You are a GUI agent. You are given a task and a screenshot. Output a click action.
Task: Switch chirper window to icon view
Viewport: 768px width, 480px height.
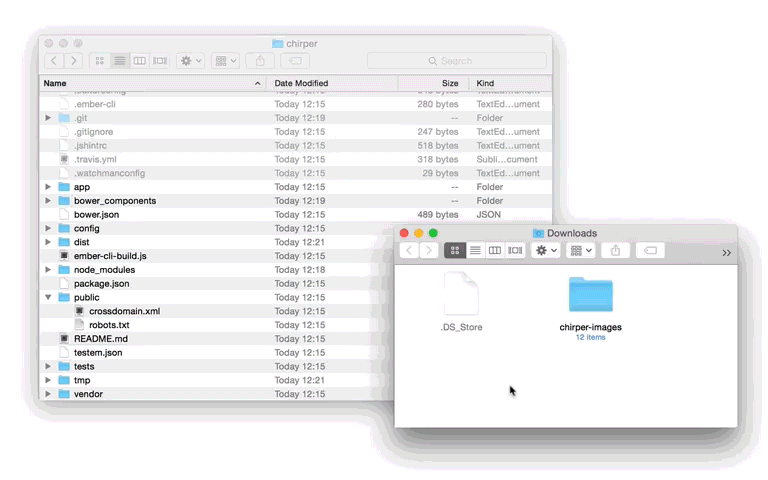[100, 61]
